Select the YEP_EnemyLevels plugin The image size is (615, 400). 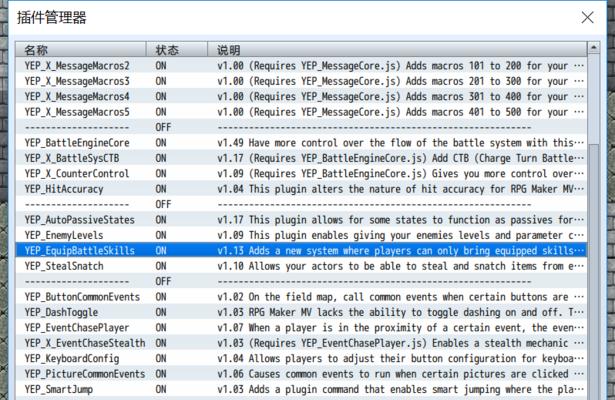tap(301, 235)
